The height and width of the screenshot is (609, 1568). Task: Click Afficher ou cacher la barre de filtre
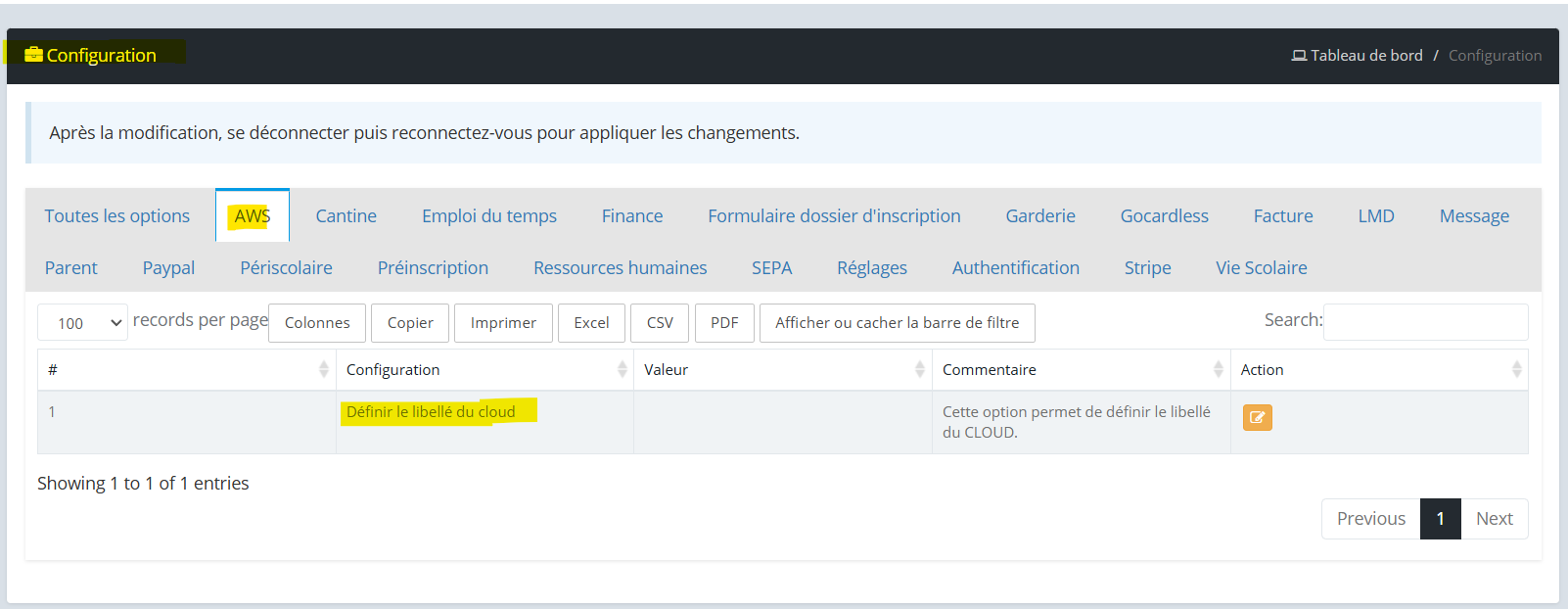[x=898, y=322]
